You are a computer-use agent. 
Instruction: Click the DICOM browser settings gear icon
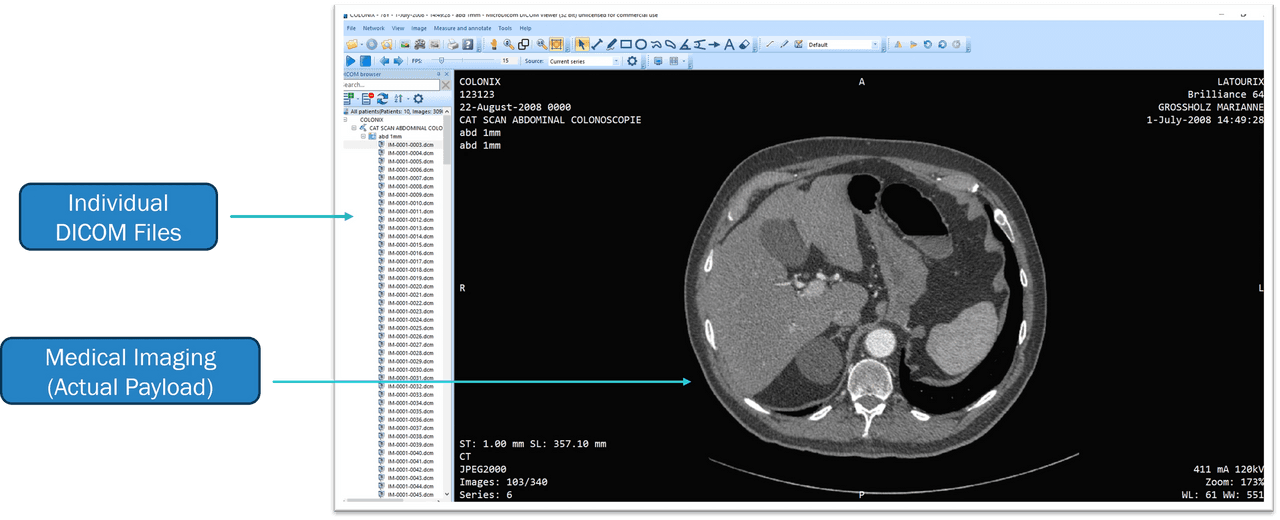[x=418, y=98]
